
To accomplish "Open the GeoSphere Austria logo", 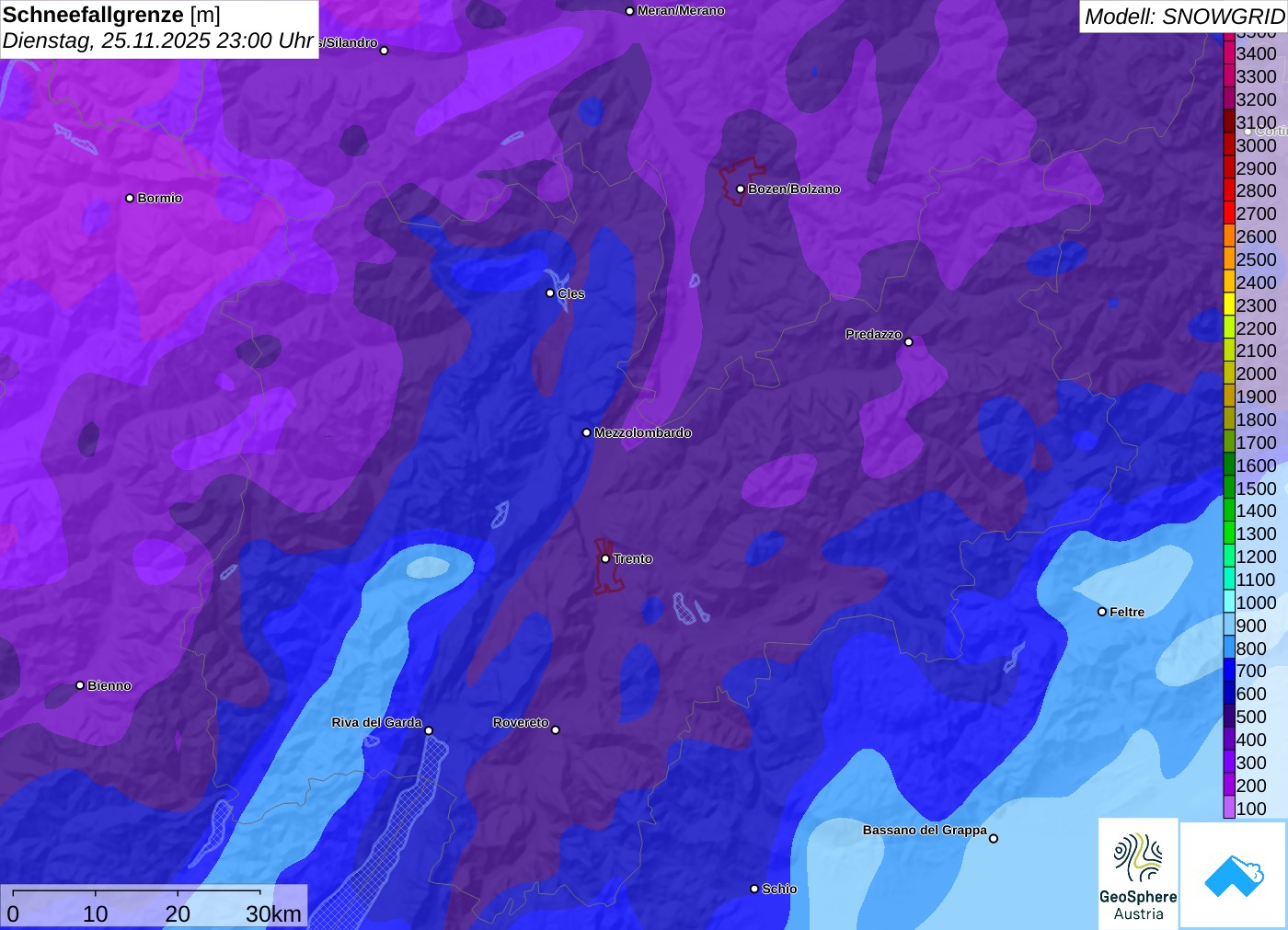I will click(x=1138, y=874).
